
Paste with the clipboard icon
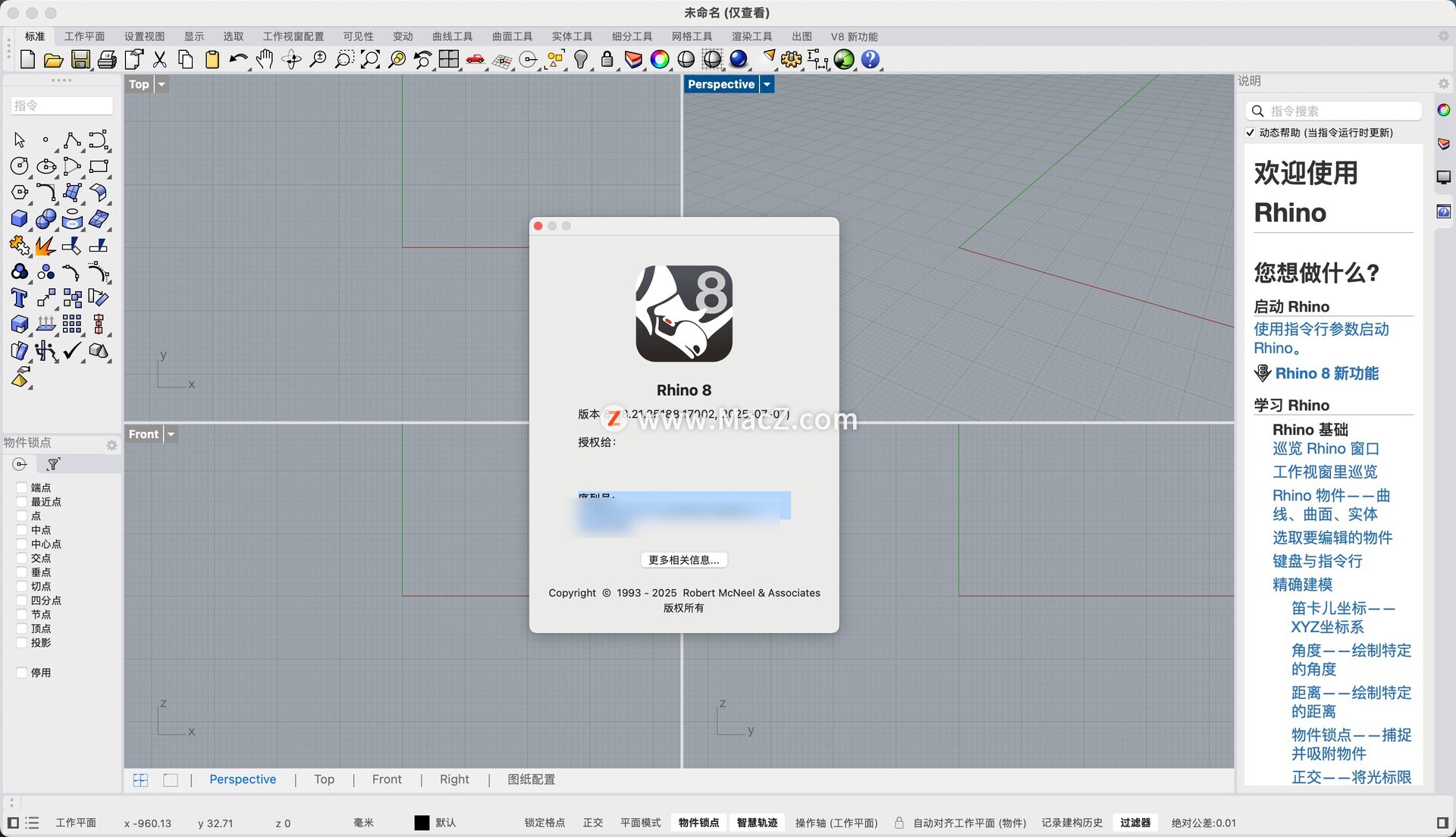click(x=212, y=59)
